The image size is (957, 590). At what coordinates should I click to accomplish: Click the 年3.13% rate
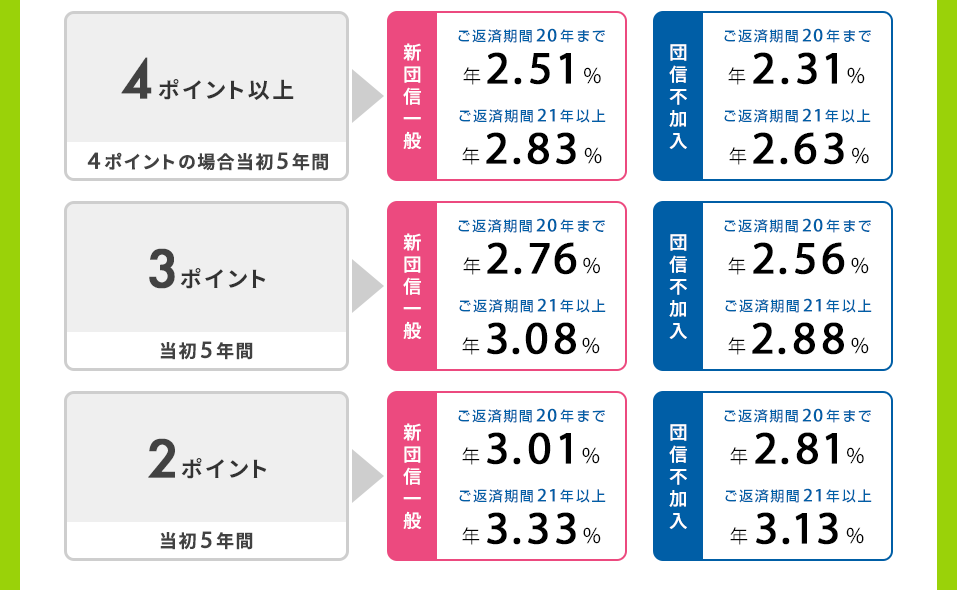tap(797, 530)
